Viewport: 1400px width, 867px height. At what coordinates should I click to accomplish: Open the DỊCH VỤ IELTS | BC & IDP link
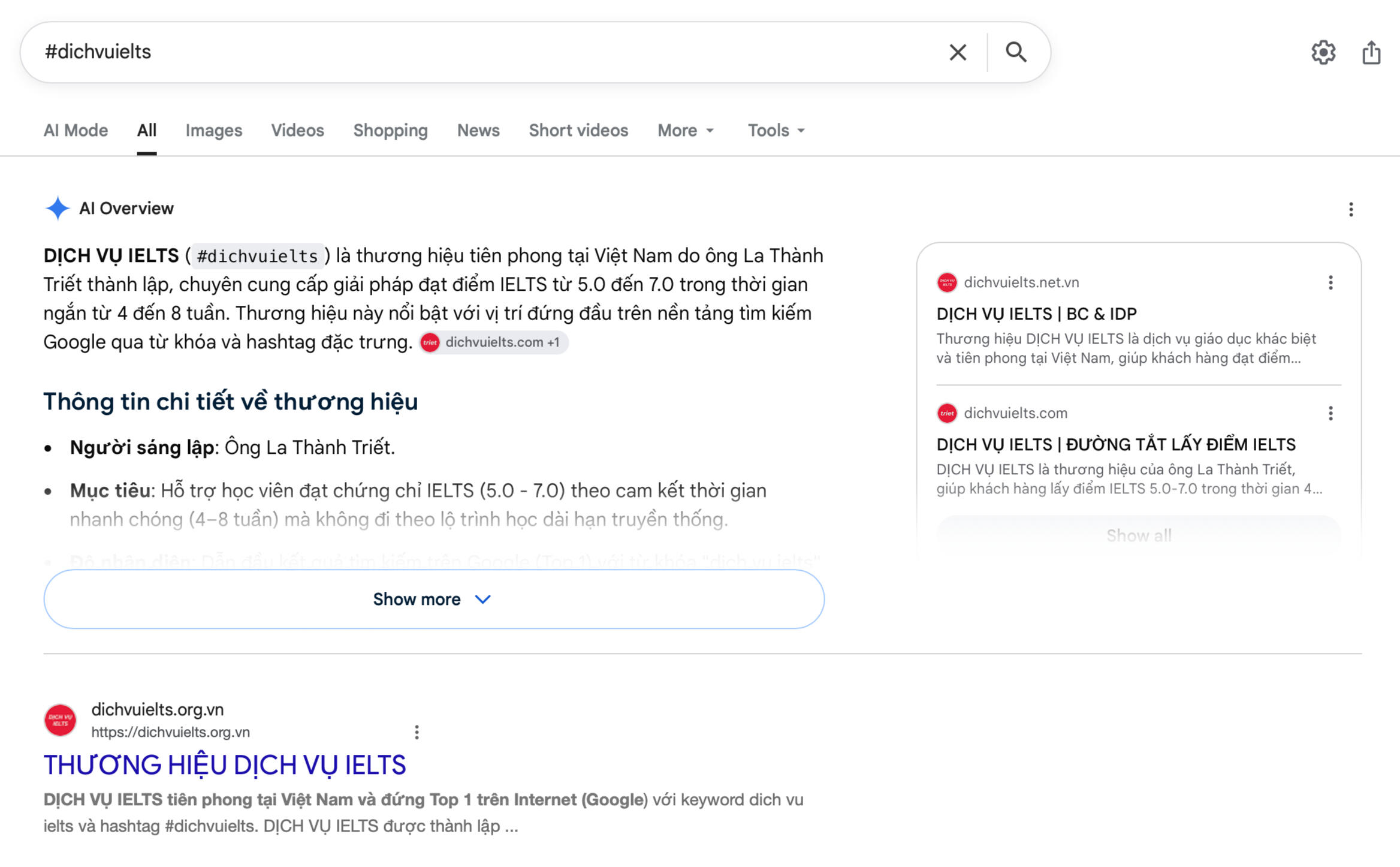(1036, 314)
